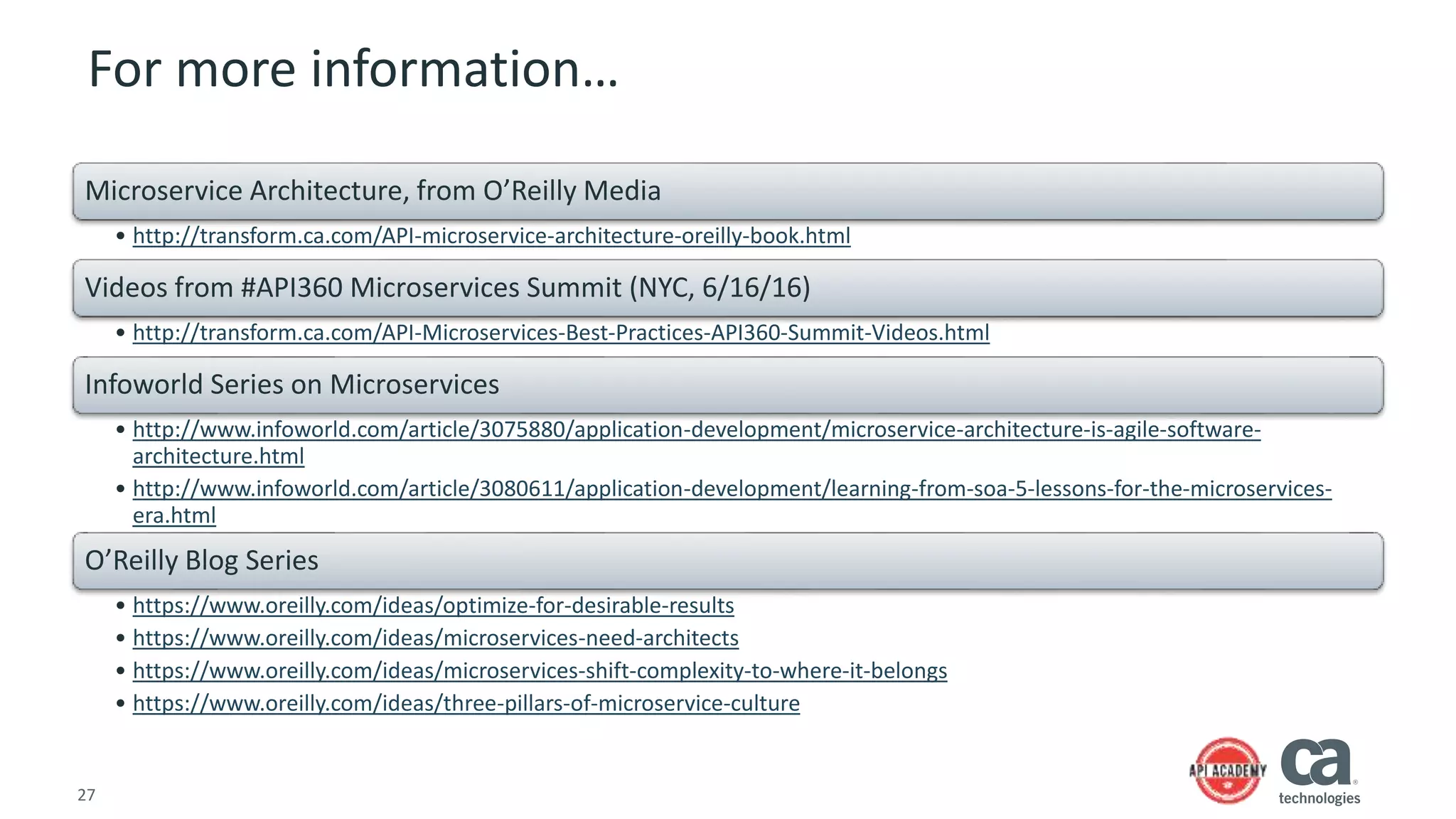
Task: Select the 'O'Reilly Blog Series' heading
Action: [728, 561]
